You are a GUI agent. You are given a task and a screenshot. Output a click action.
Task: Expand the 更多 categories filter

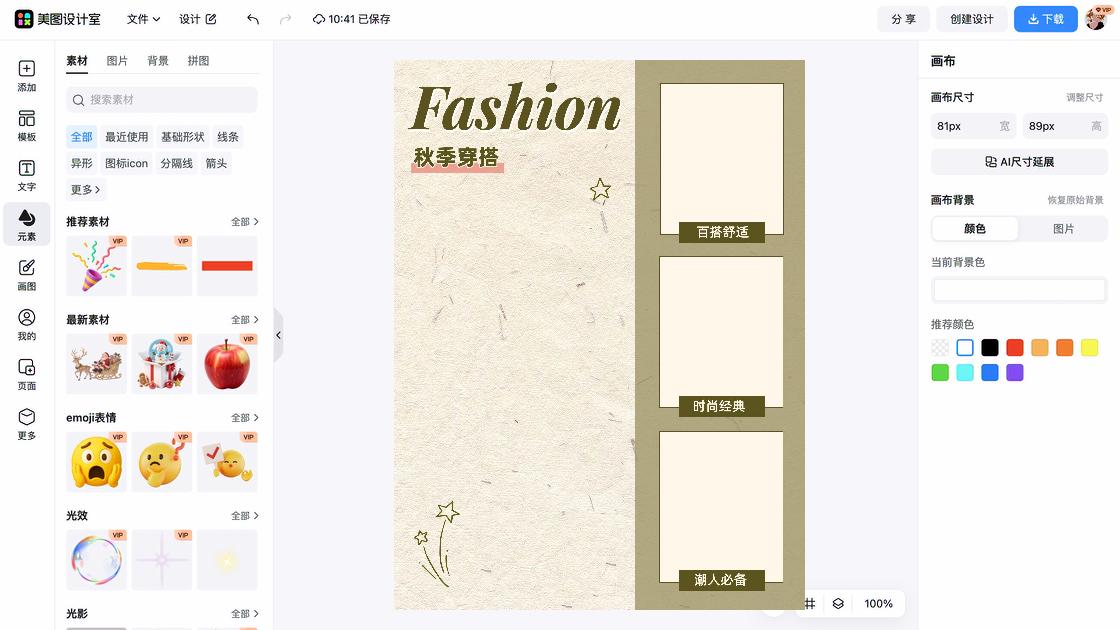[x=85, y=190]
